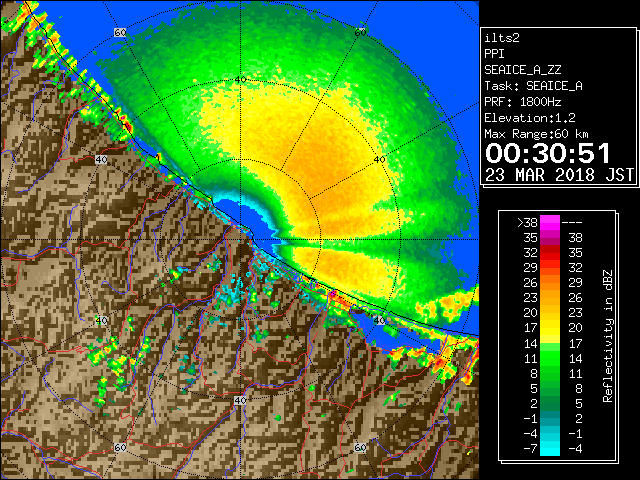Screen dimensions: 640x480
Task: Click the '40' ring label due south of radar
Action: click(x=240, y=400)
